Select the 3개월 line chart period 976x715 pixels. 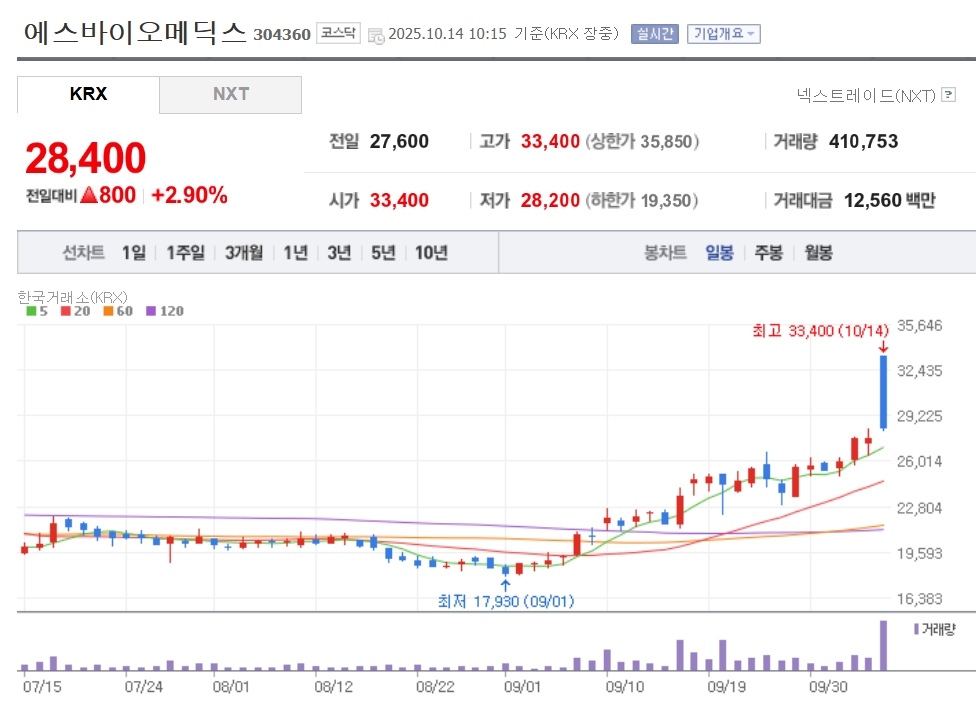(243, 253)
